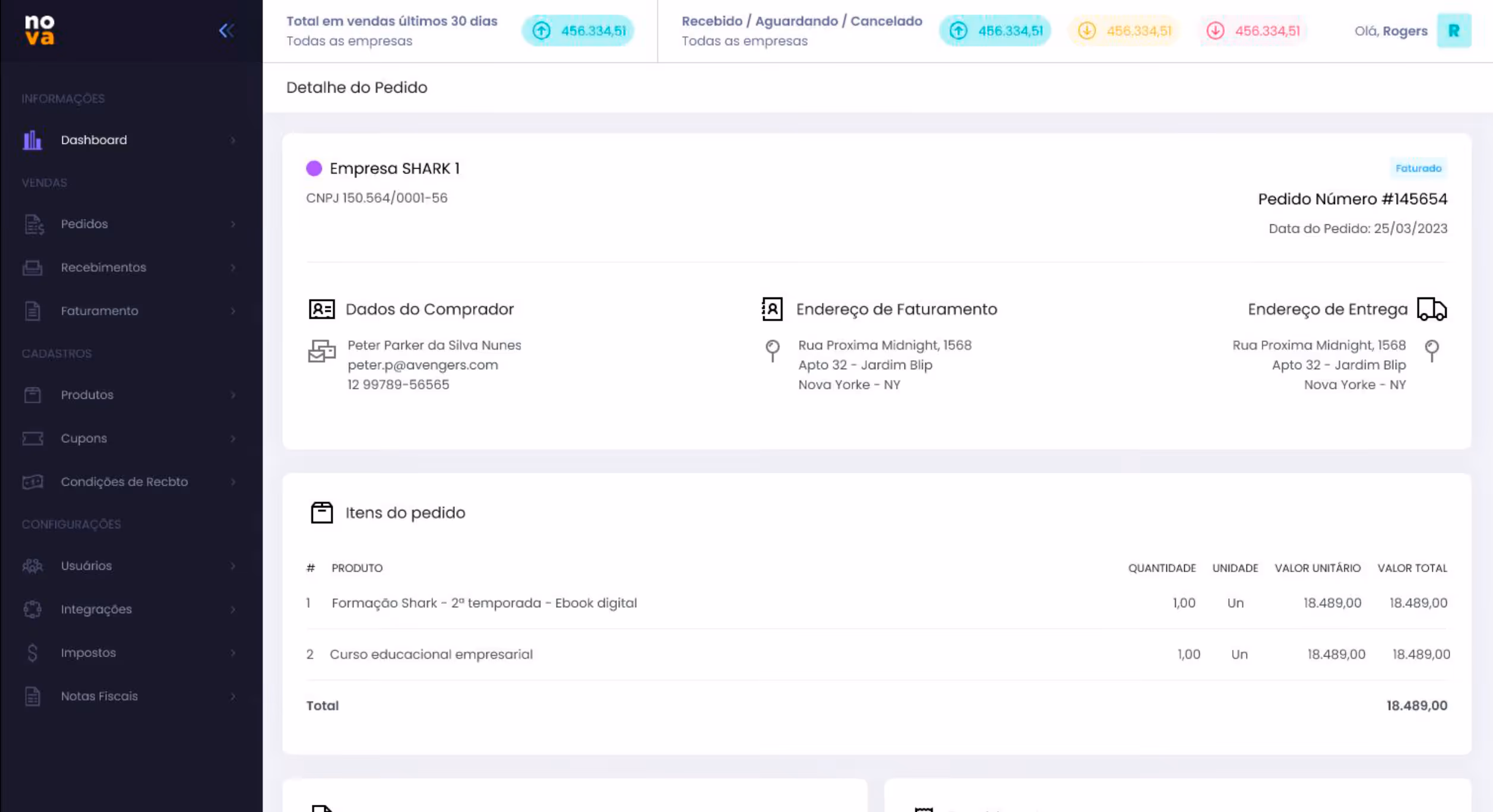Screen dimensions: 1493x812
Task: Open the Integrações menu item
Action: (x=96, y=610)
